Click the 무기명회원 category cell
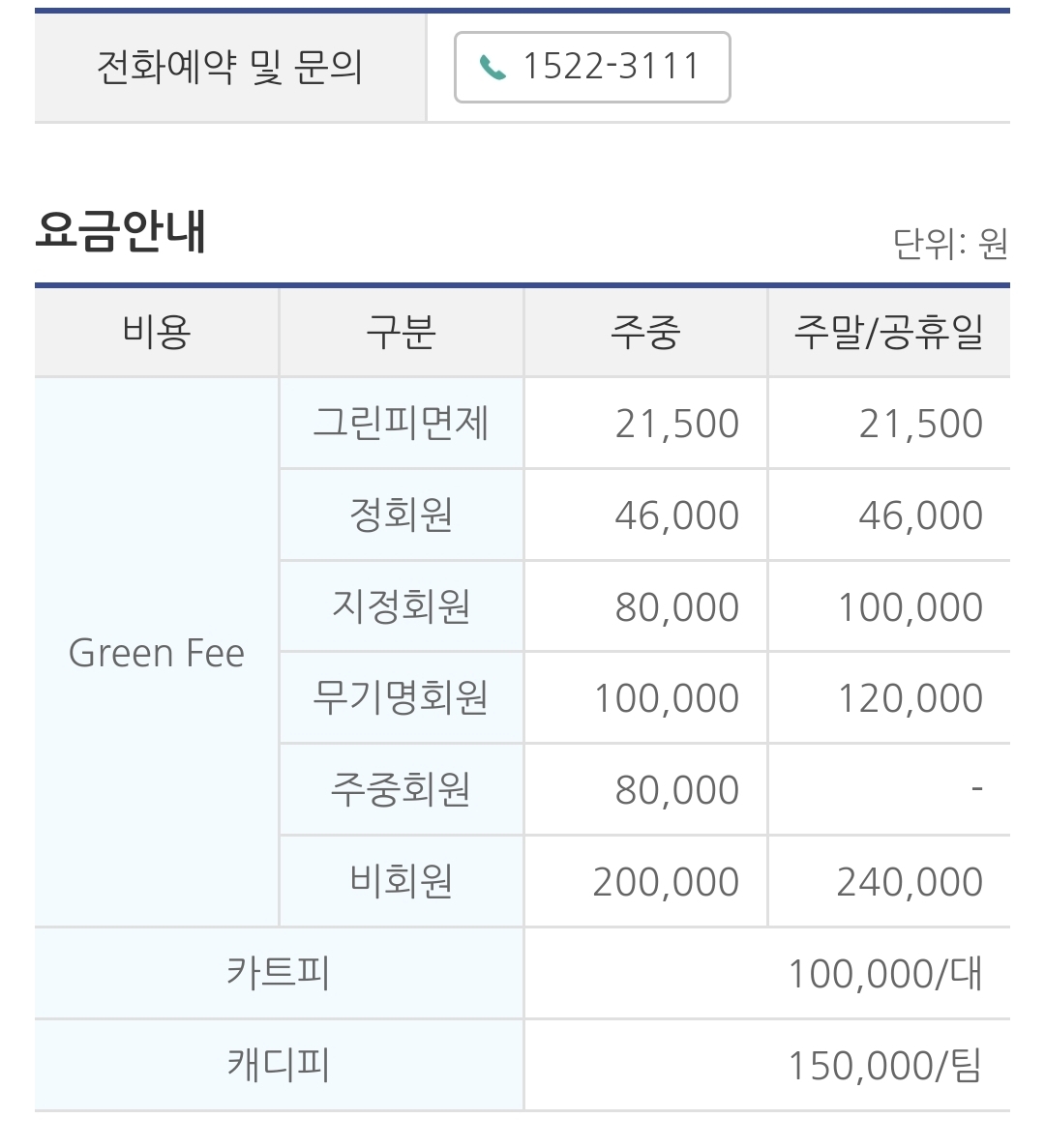Viewport: 1045px width, 1148px height. [x=402, y=697]
